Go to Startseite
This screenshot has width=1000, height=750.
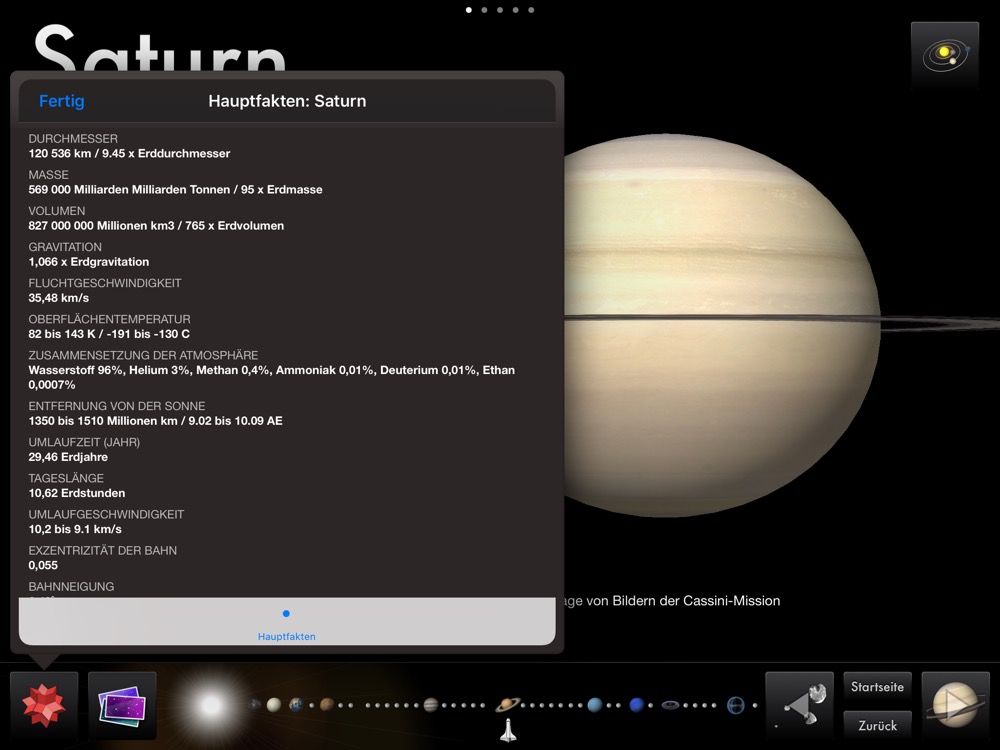tap(878, 688)
